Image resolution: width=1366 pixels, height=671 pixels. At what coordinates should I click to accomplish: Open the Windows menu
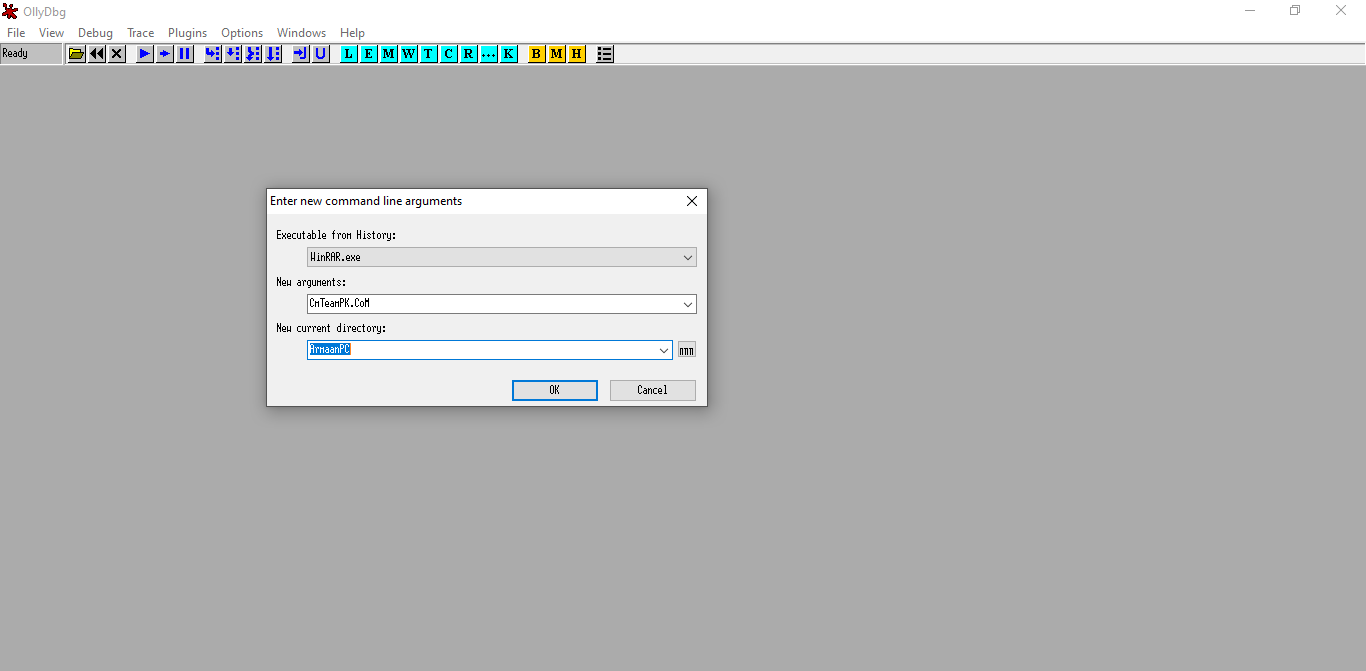coord(302,33)
